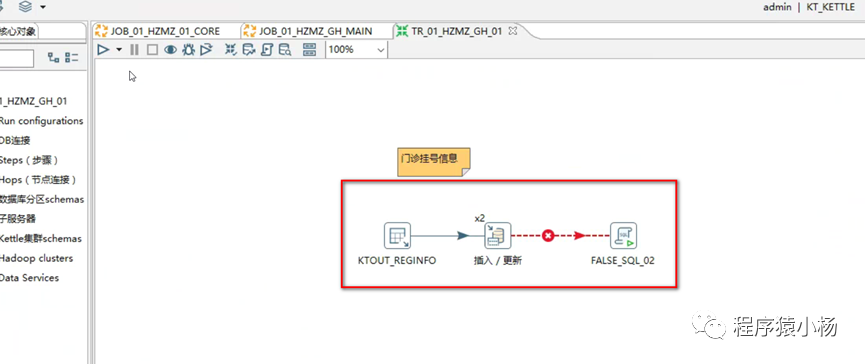Select the TR_01_HZMZ_GH_01 tab
The height and width of the screenshot is (364, 865).
click(456, 31)
